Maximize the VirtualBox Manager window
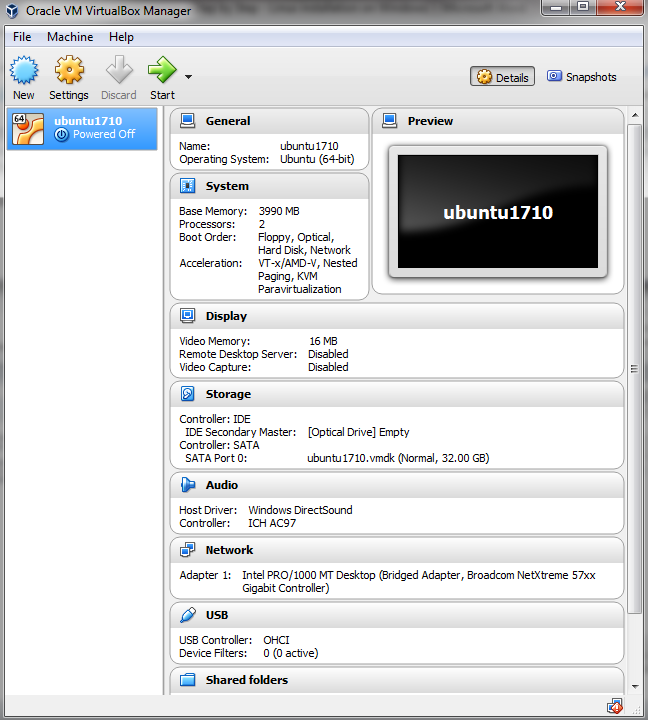Viewport: 648px width, 720px height. pos(583,7)
